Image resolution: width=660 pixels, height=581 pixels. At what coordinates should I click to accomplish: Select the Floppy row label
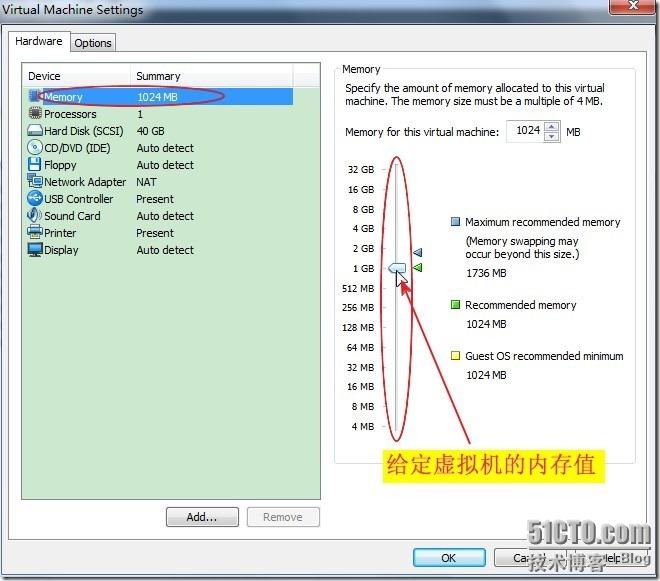60,165
